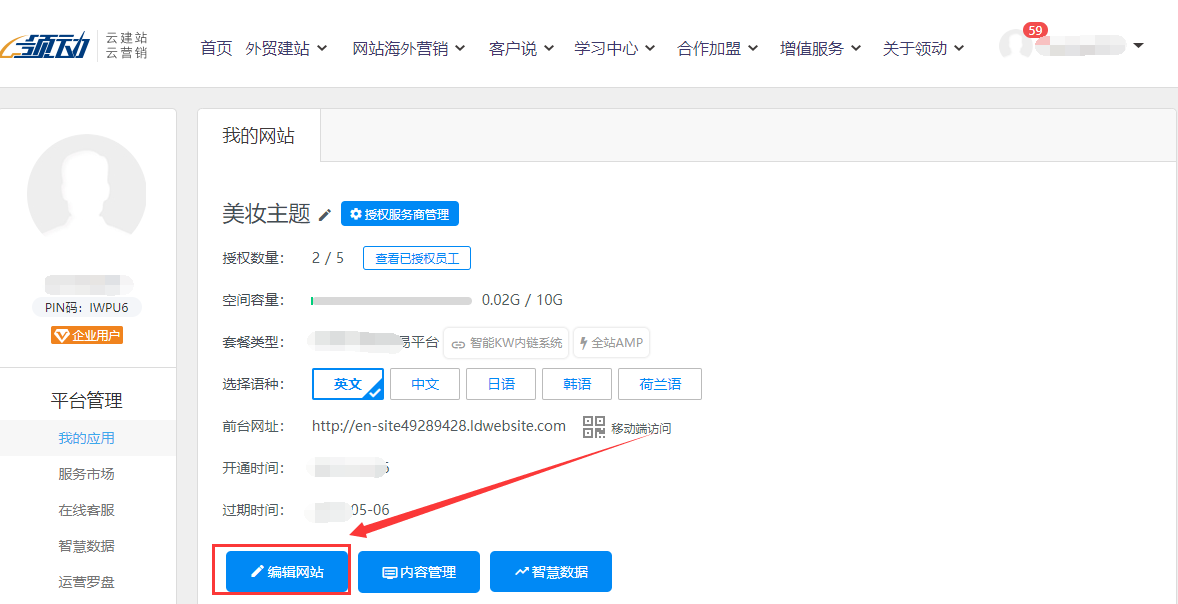Switch to the 我的网站 tab
Image resolution: width=1178 pixels, height=604 pixels.
pyautogui.click(x=258, y=136)
